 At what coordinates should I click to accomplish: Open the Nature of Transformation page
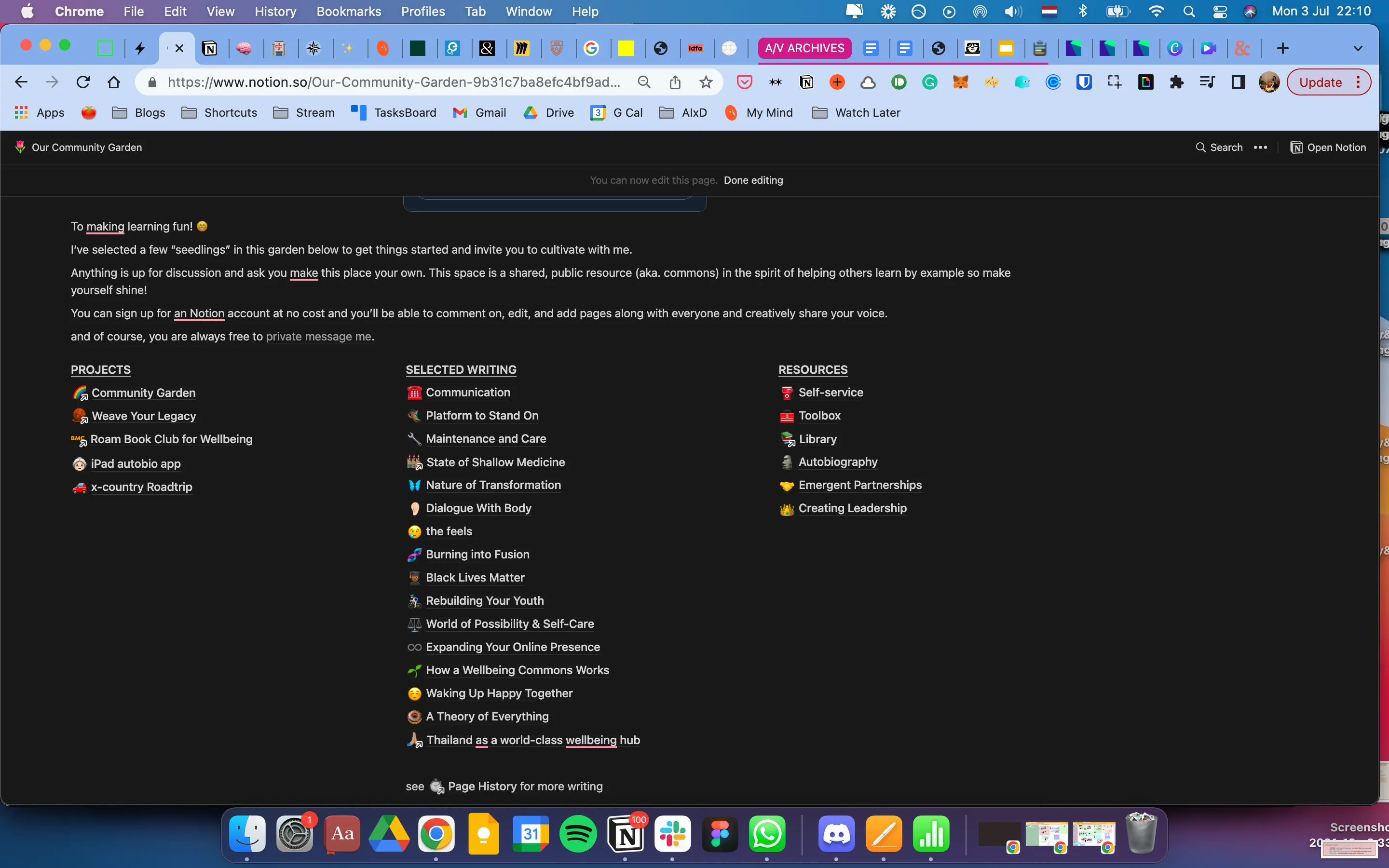pos(492,485)
